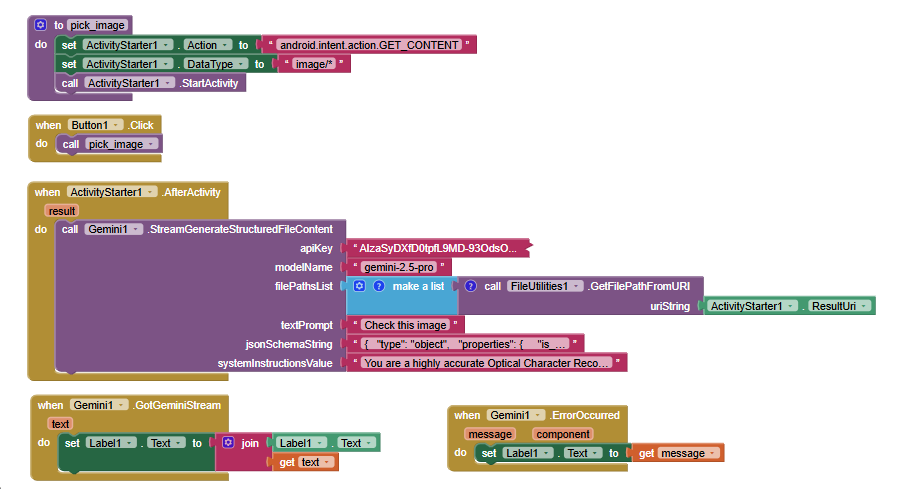Click the filePathsList parameter label
Viewport: 910px width, 492px height.
pyautogui.click(x=304, y=286)
